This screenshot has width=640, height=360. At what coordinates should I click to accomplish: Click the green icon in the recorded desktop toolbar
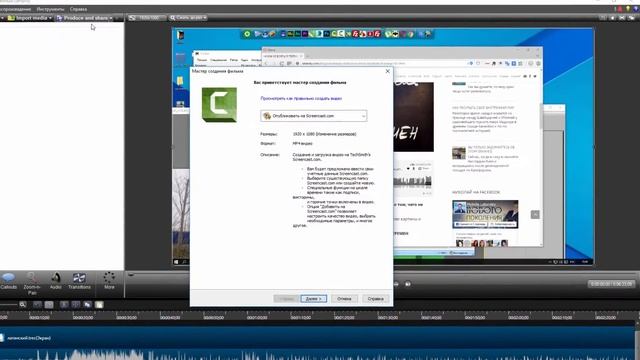[247, 34]
